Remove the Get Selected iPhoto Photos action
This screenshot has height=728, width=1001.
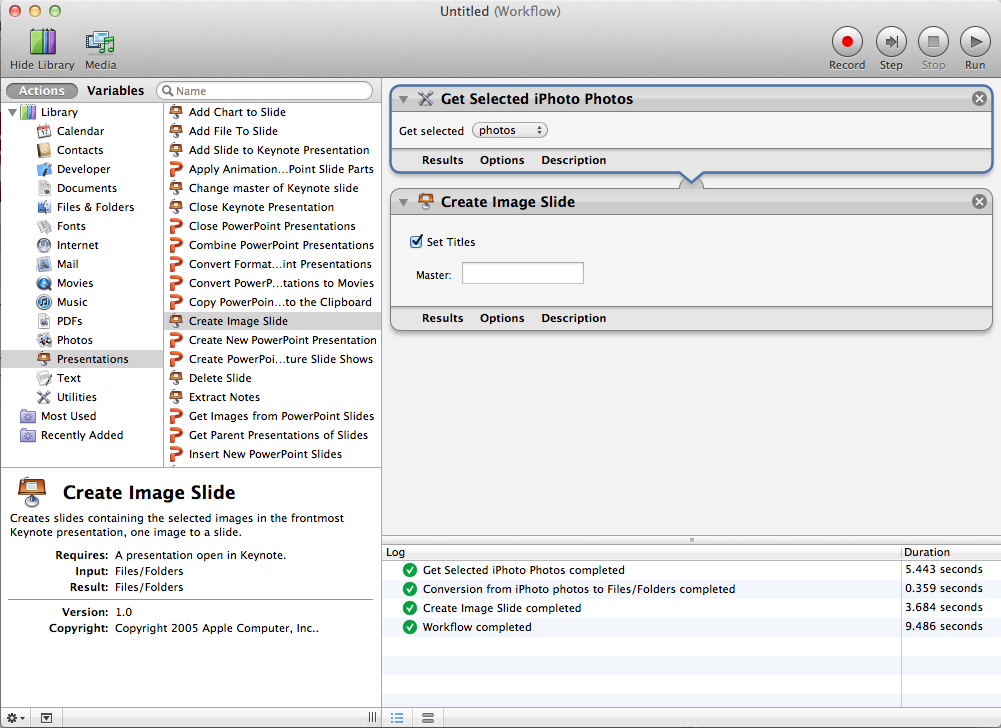(x=979, y=98)
